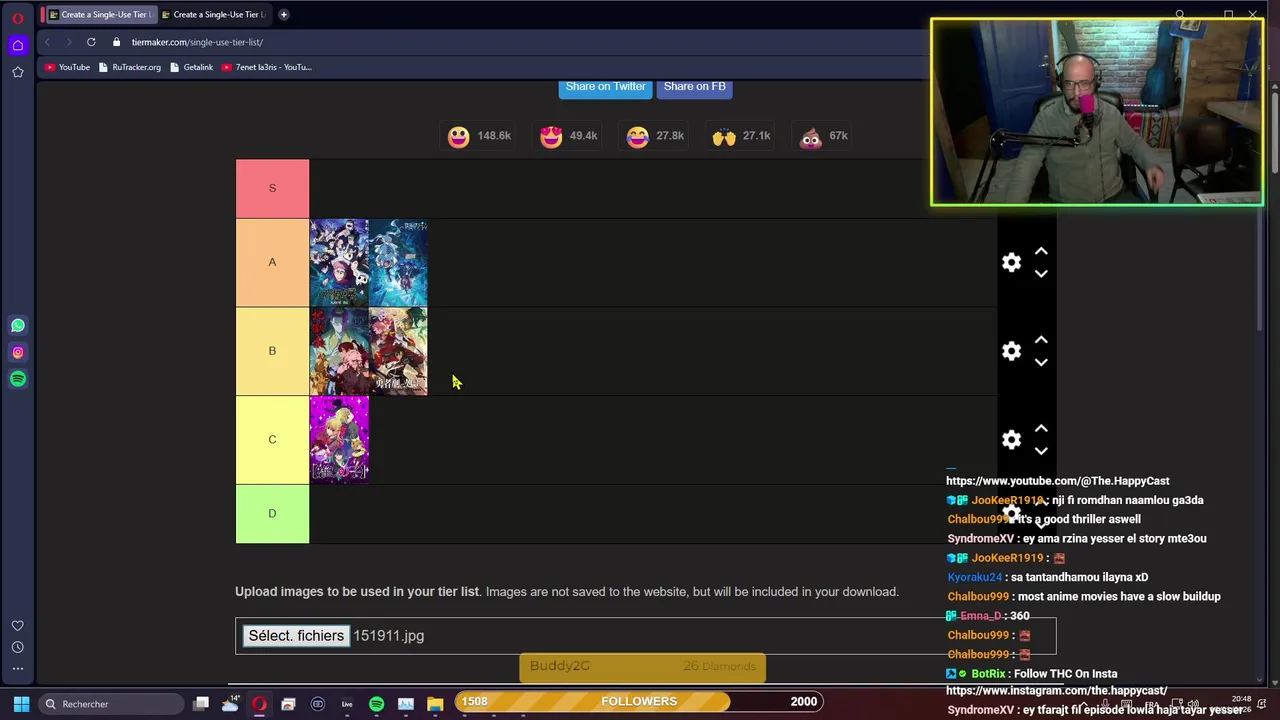Select the second anime poster in tier B
This screenshot has width=1280, height=720.
(398, 351)
